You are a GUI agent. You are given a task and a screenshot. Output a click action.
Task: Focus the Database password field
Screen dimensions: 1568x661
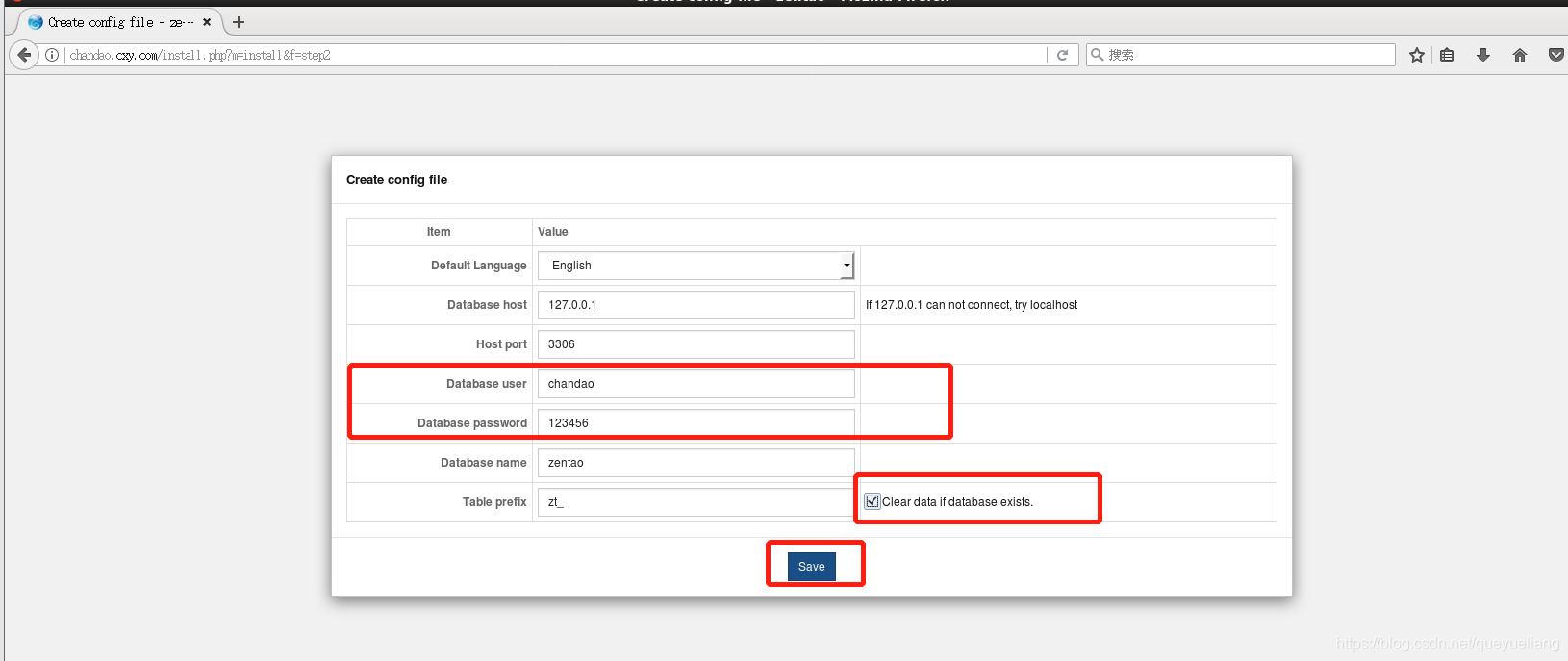click(696, 423)
